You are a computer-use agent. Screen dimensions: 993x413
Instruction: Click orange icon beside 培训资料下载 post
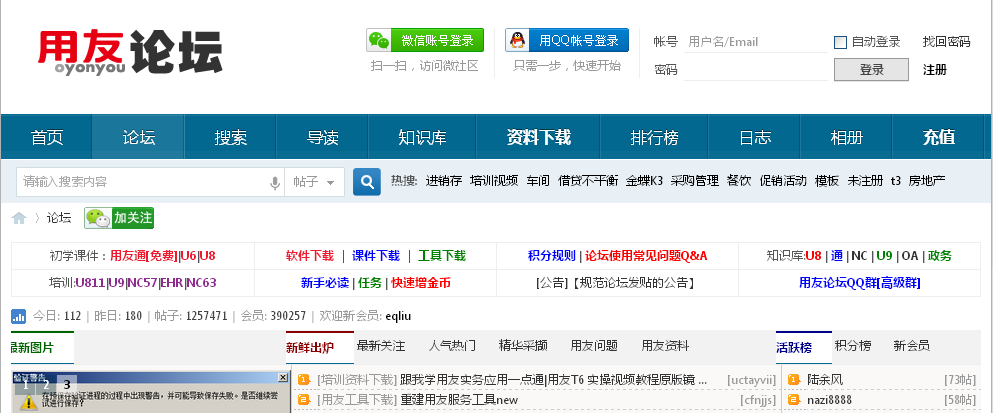[x=304, y=379]
